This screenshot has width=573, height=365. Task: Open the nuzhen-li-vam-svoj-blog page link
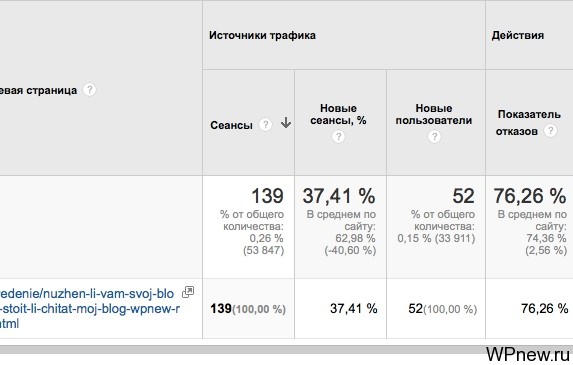tap(90, 309)
